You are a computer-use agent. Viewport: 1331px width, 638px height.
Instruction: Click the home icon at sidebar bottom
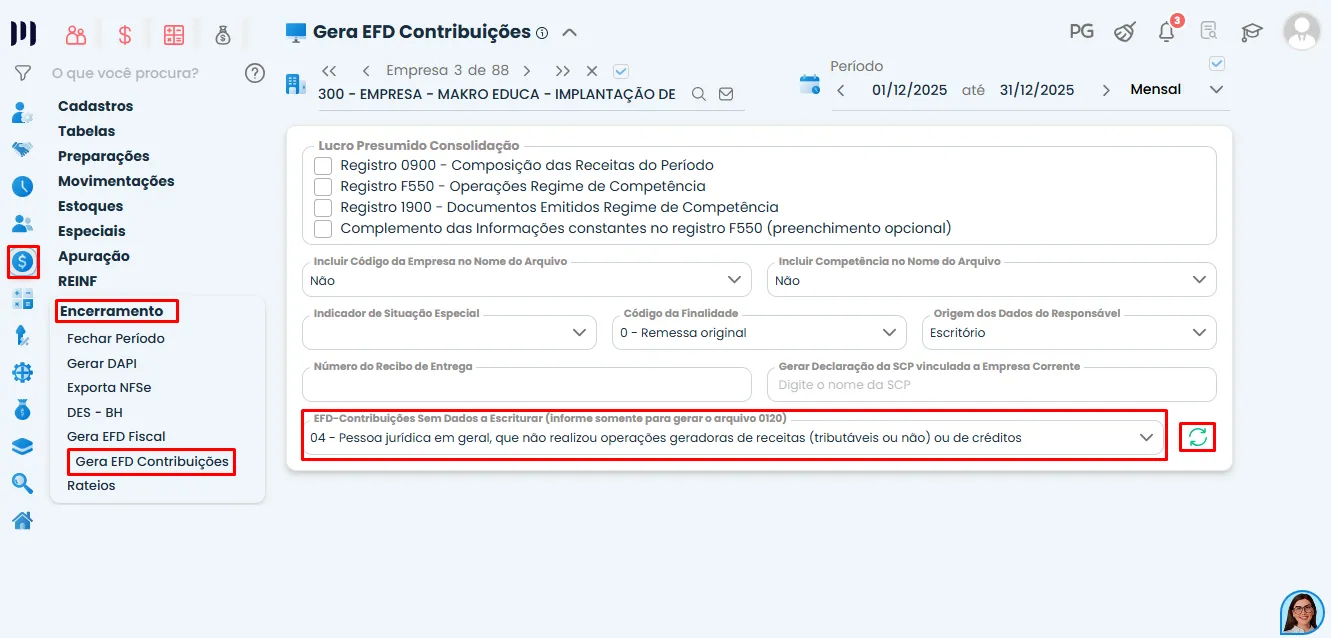22,520
